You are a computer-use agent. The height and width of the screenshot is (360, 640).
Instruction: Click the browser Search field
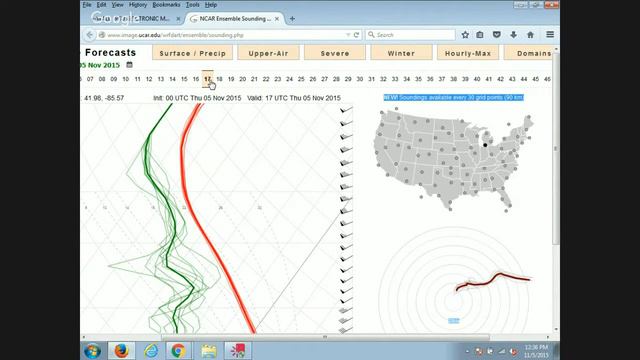[410, 35]
